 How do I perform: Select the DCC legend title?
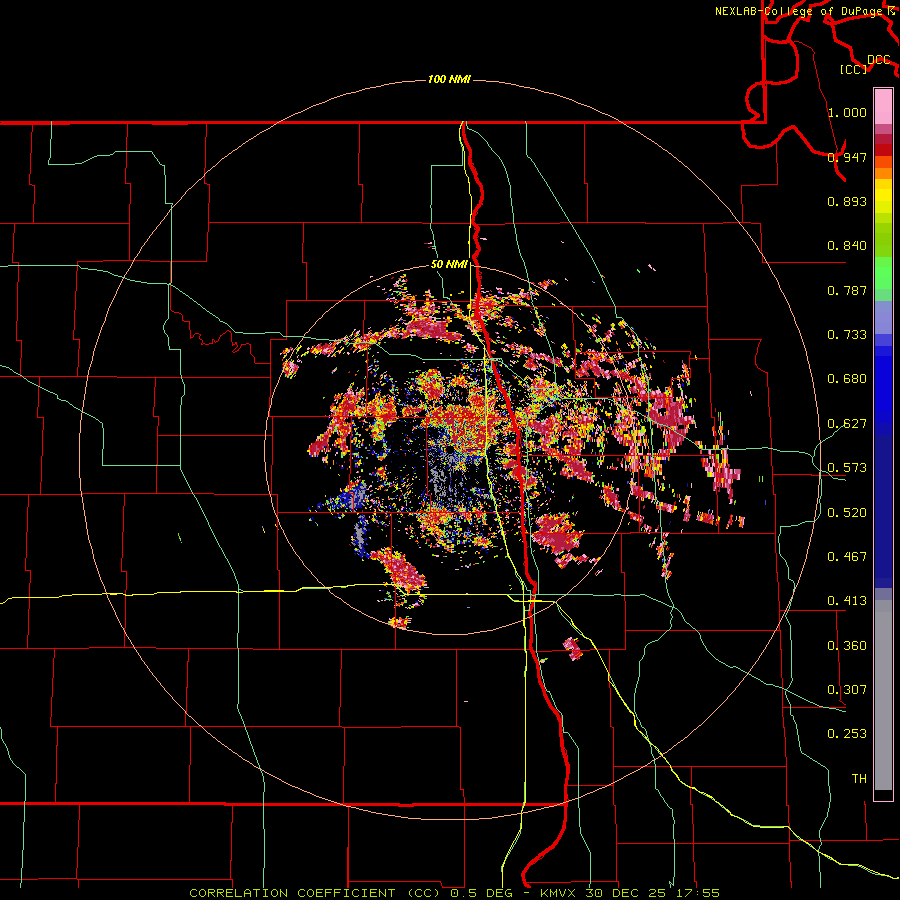[879, 60]
